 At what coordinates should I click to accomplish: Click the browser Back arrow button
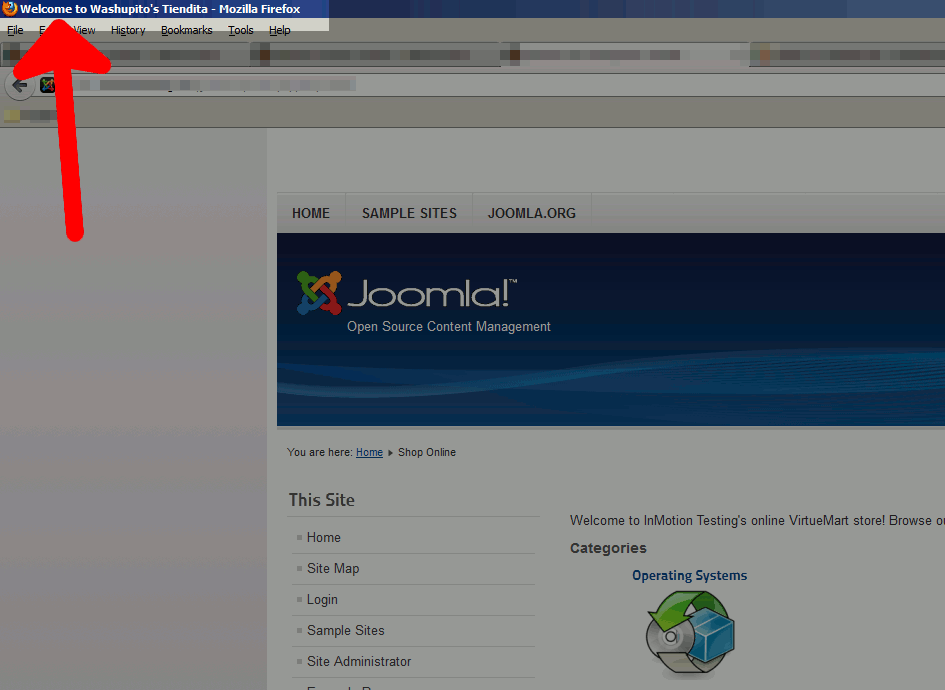click(x=19, y=85)
